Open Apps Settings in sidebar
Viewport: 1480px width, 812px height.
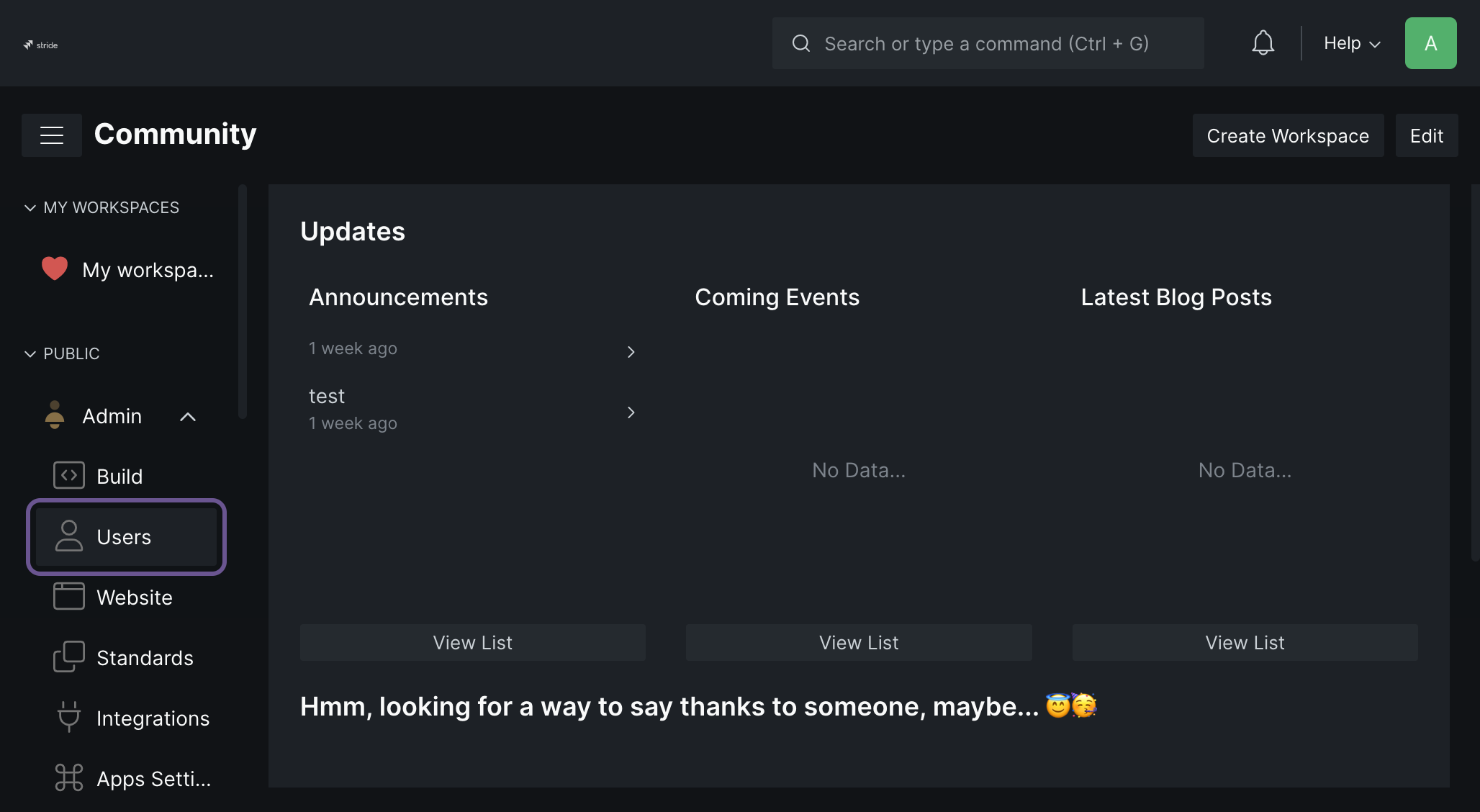pos(128,778)
